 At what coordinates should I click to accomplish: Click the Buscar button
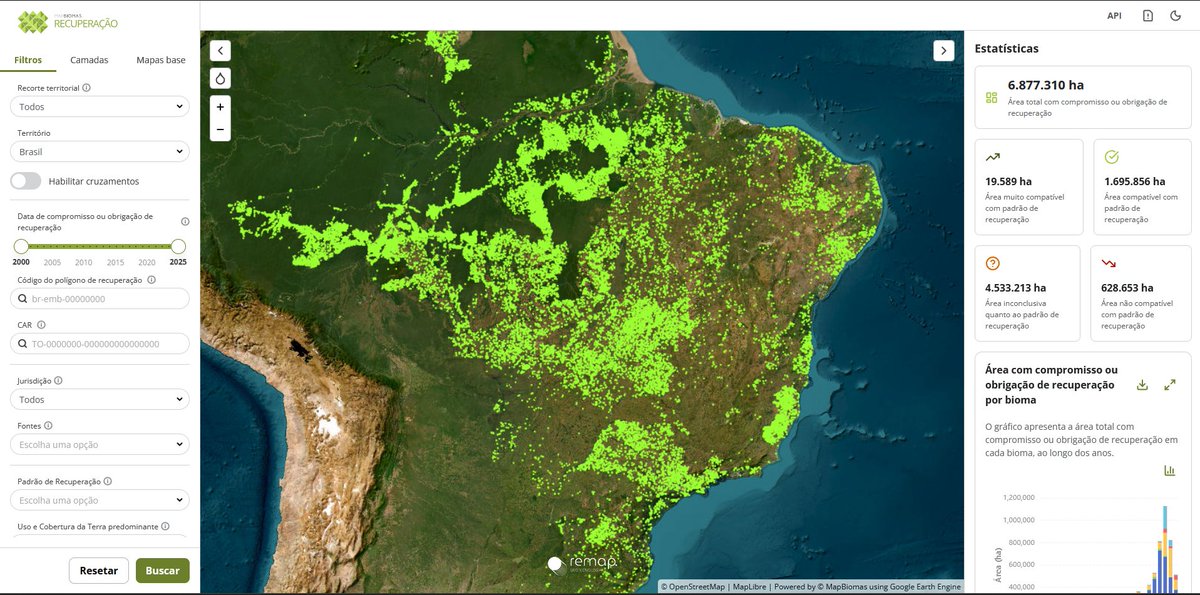(x=163, y=571)
